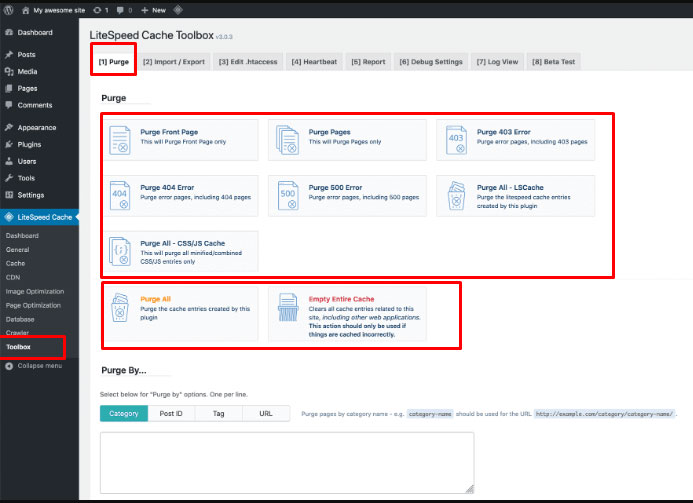Click the + New button in admin bar
The width and height of the screenshot is (693, 503).
(x=153, y=10)
